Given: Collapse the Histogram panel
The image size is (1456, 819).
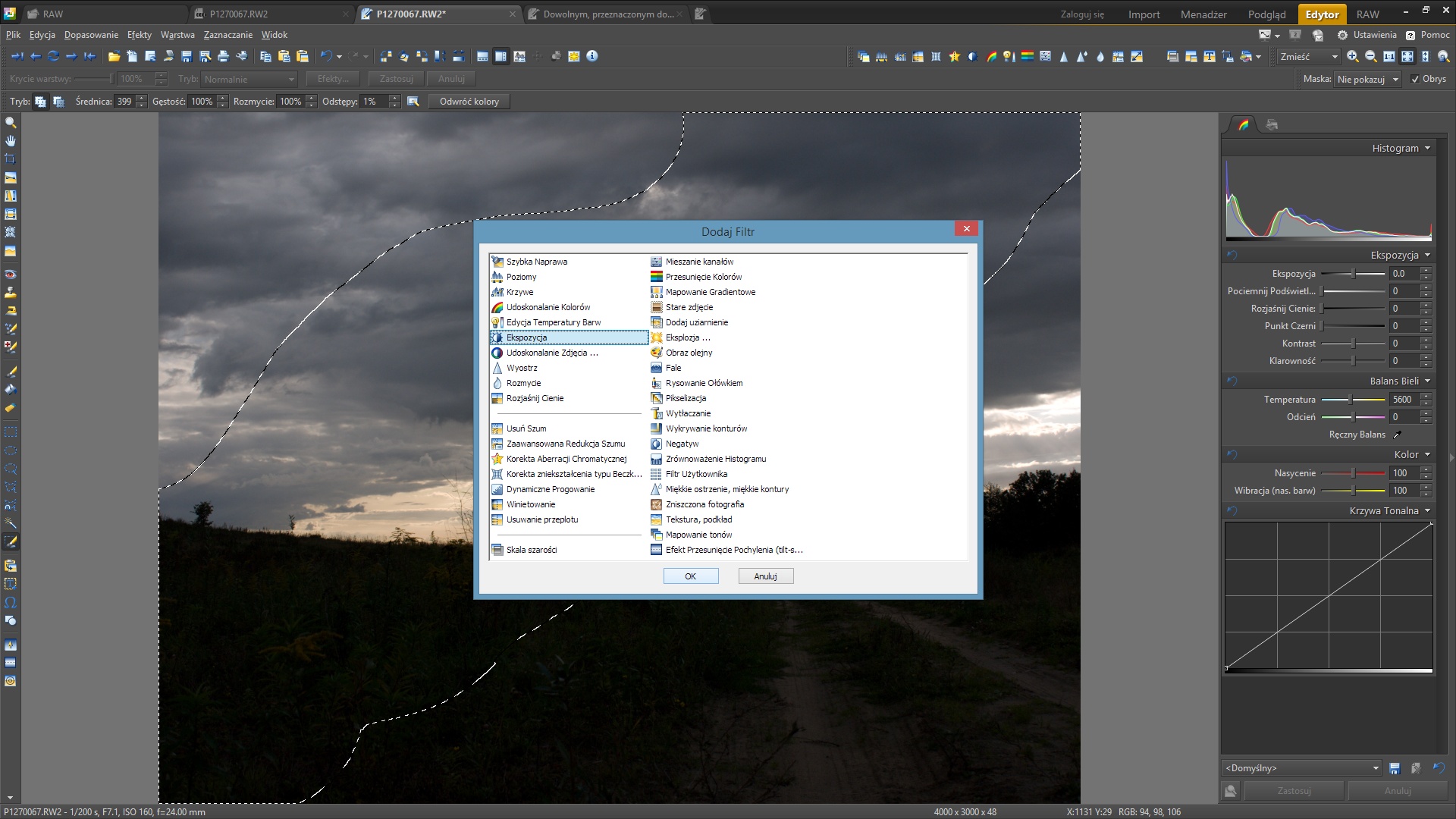Looking at the screenshot, I should pyautogui.click(x=1427, y=148).
